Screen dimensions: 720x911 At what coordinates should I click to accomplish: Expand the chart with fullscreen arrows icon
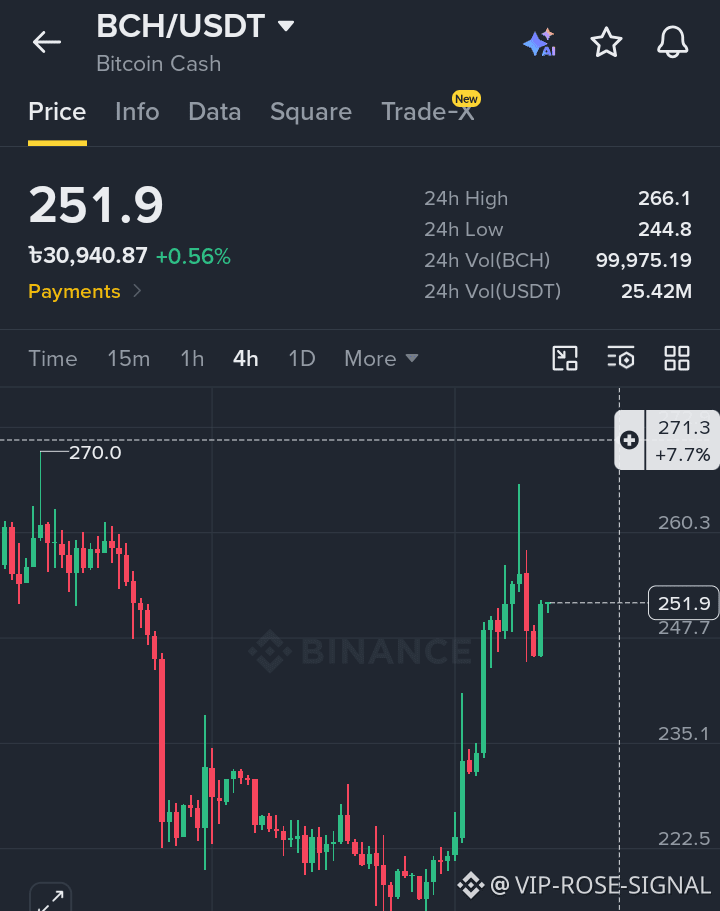(51, 899)
